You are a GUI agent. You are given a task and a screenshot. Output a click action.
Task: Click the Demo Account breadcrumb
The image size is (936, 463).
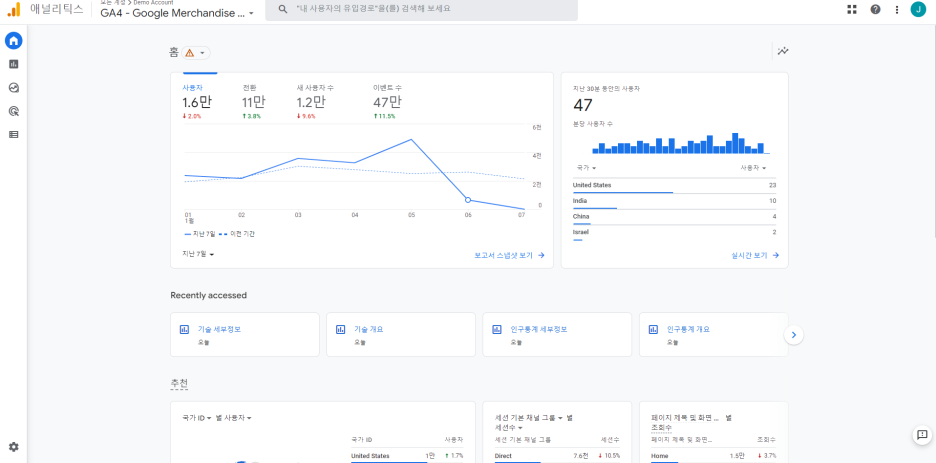pyautogui.click(x=153, y=2)
